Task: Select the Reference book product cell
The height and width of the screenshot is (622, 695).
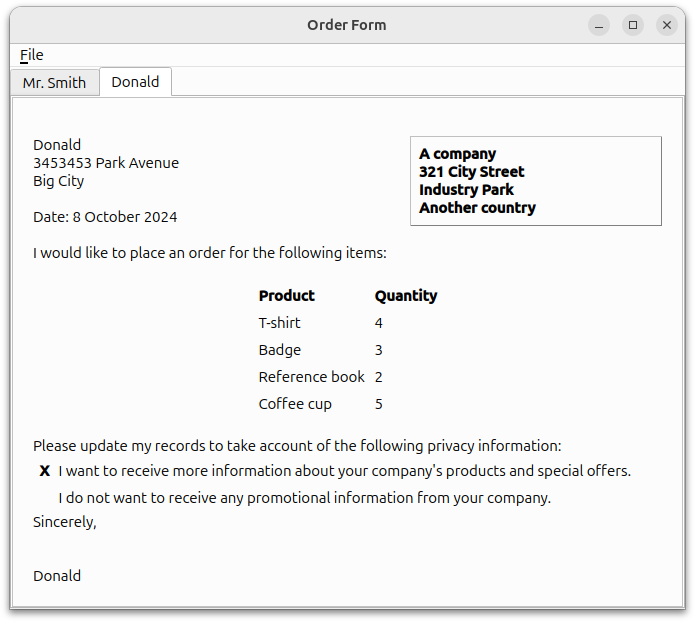Action: 311,377
